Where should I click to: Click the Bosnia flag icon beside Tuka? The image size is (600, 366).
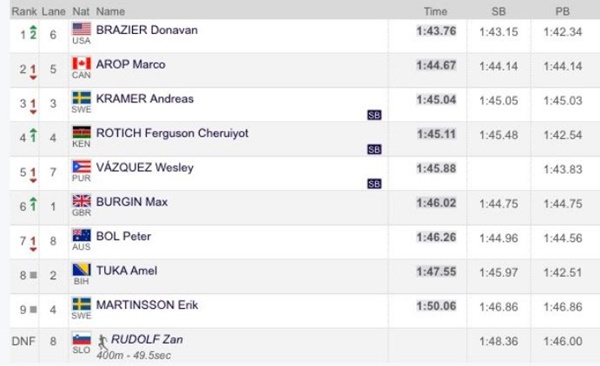point(82,270)
